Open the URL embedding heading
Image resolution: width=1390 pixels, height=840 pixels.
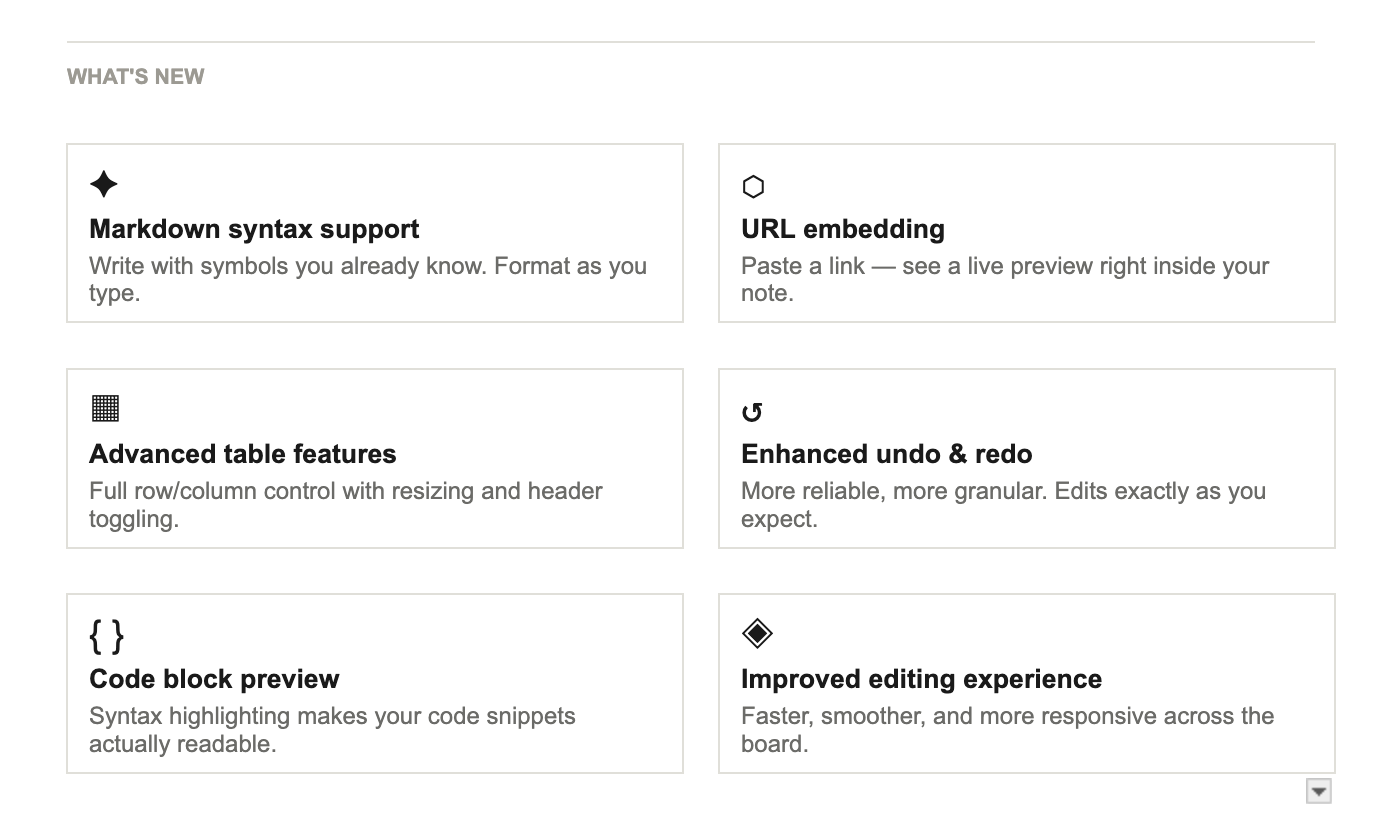[x=842, y=229]
